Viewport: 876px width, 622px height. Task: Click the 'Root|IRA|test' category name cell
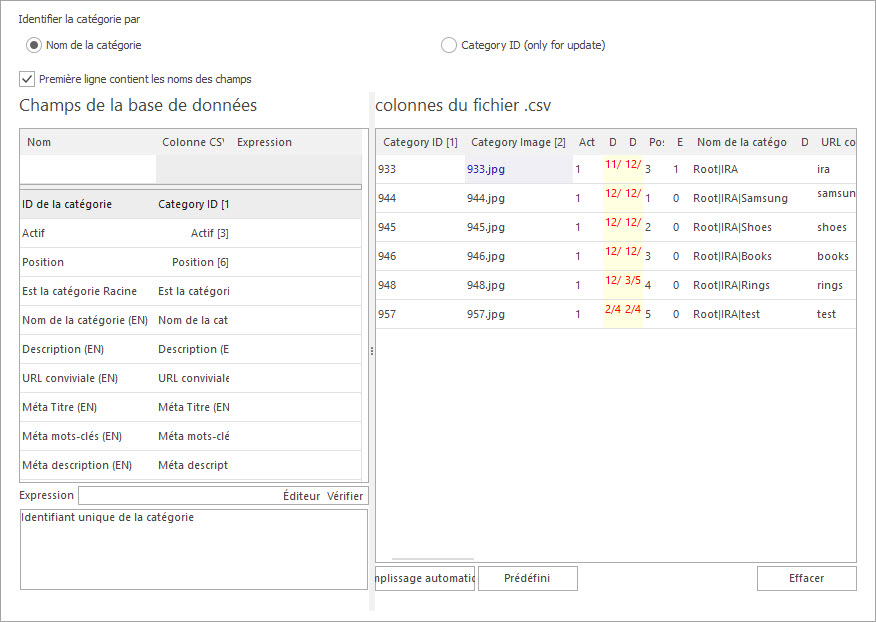pyautogui.click(x=742, y=315)
